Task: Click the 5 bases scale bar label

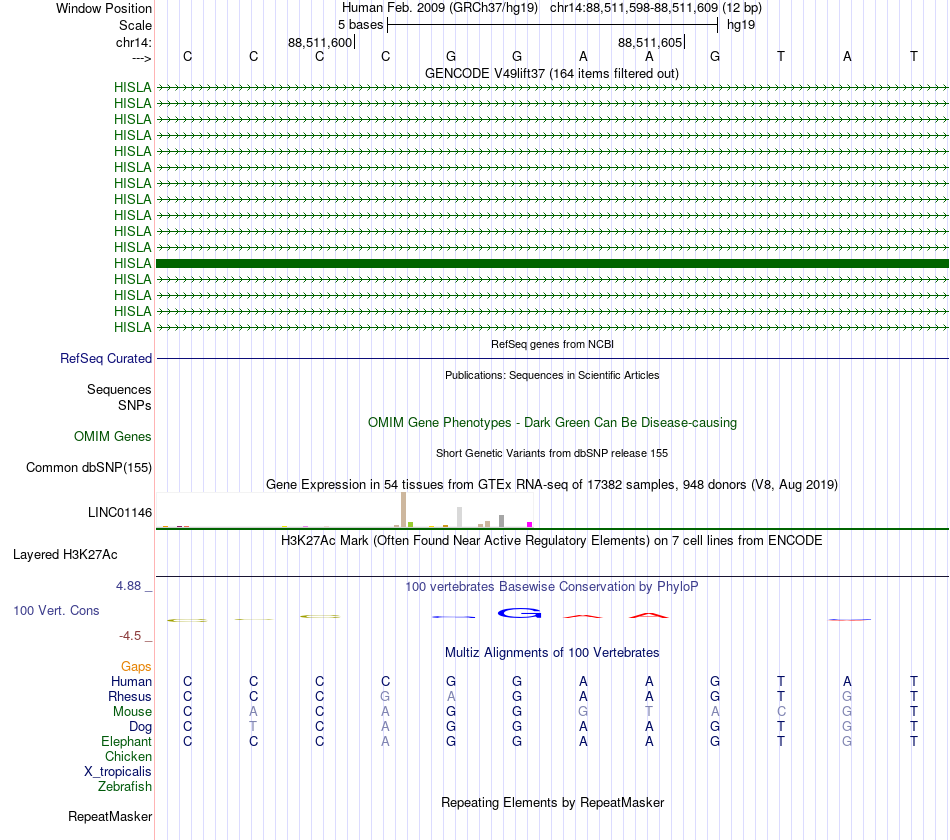Action: [x=360, y=25]
